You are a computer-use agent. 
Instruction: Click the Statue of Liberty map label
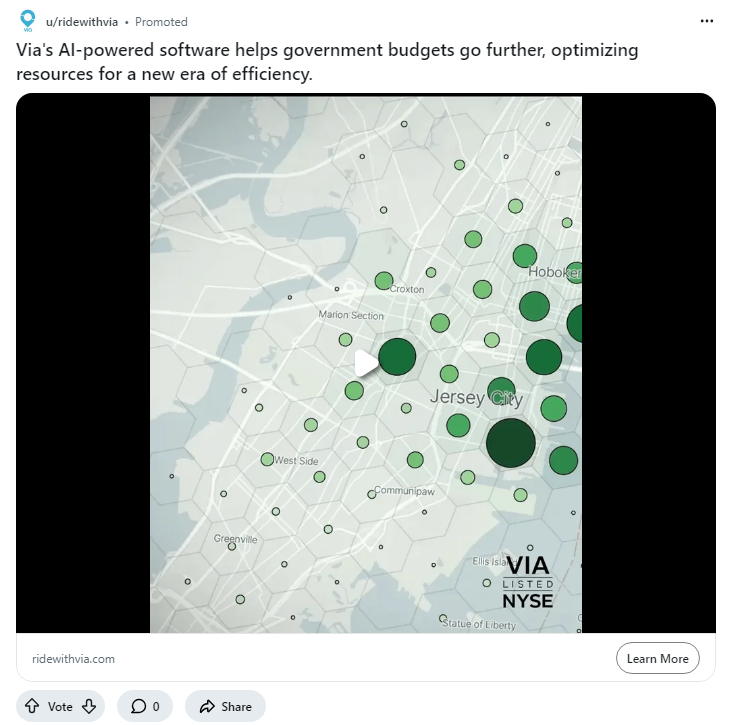[480, 625]
